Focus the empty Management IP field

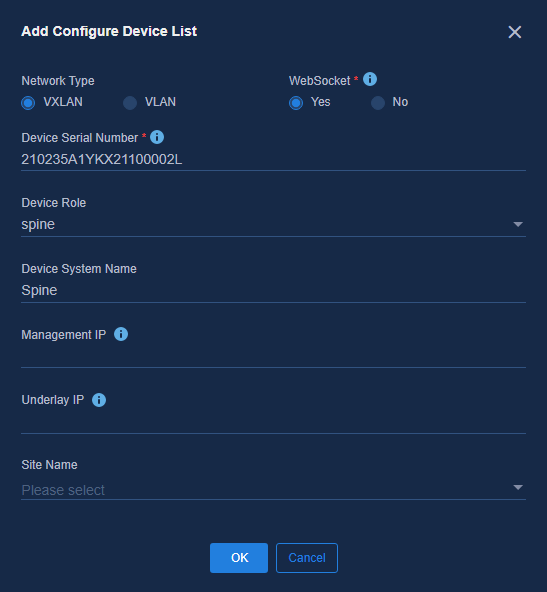[x=273, y=357]
